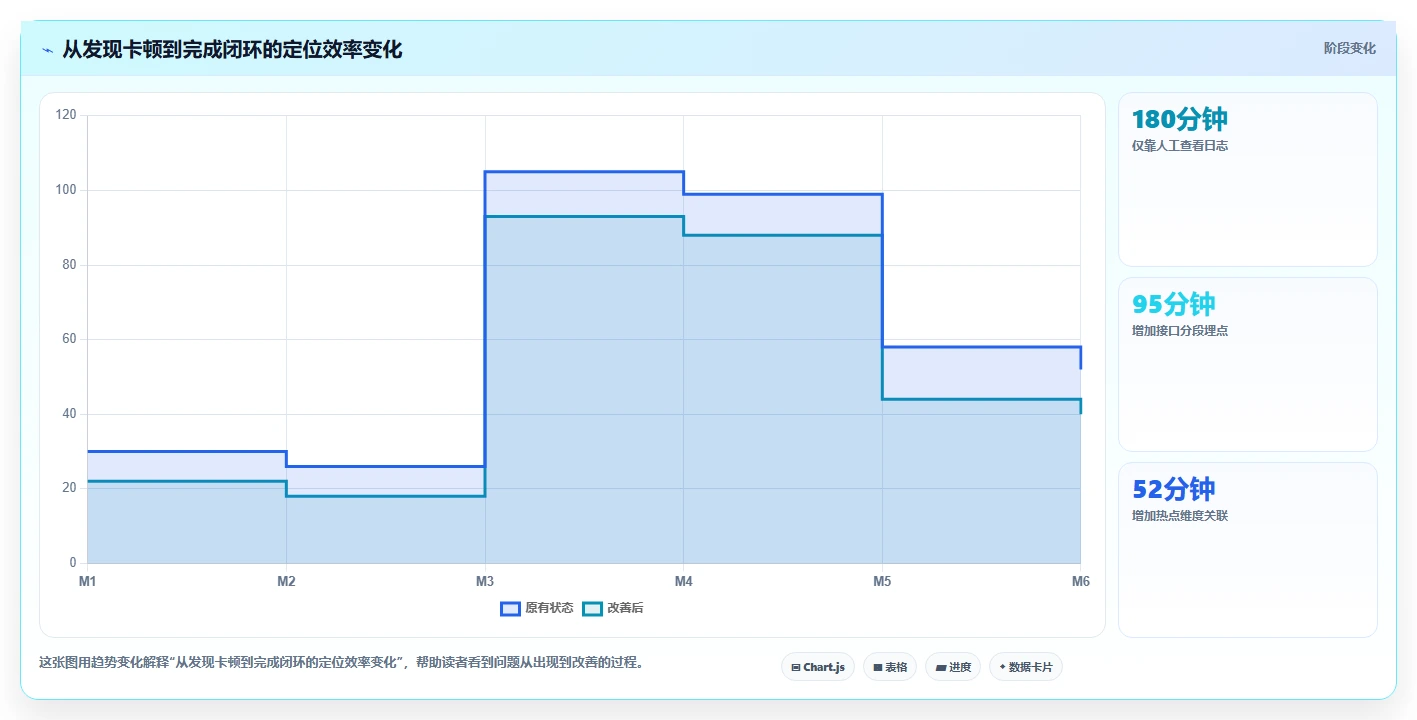Click the 原有状态 blue legend swatch
Viewport: 1417px width, 720px height.
[x=510, y=608]
